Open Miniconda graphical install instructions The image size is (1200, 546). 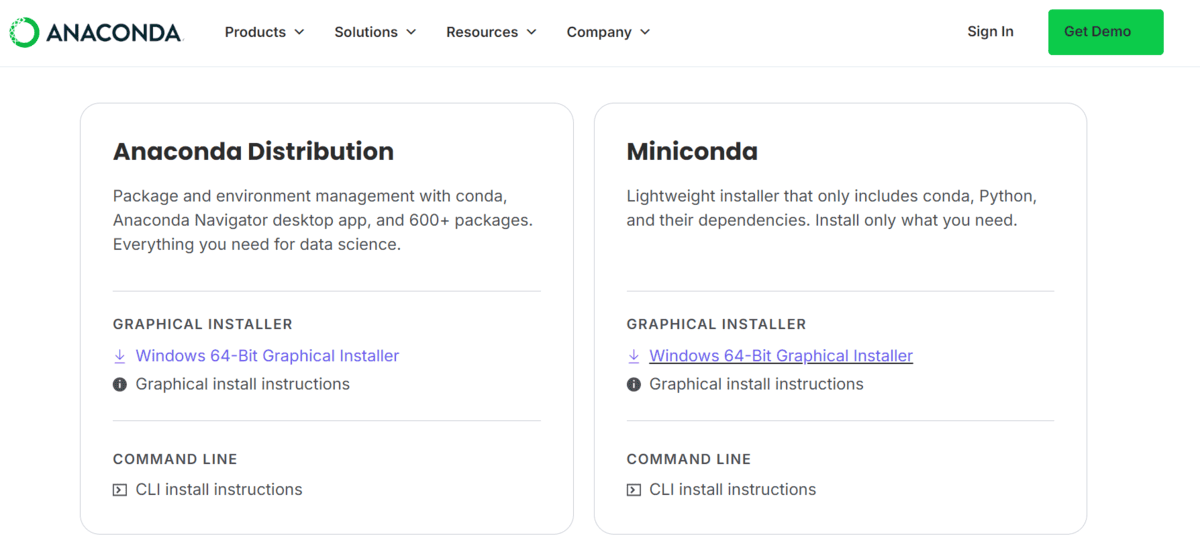tap(756, 384)
